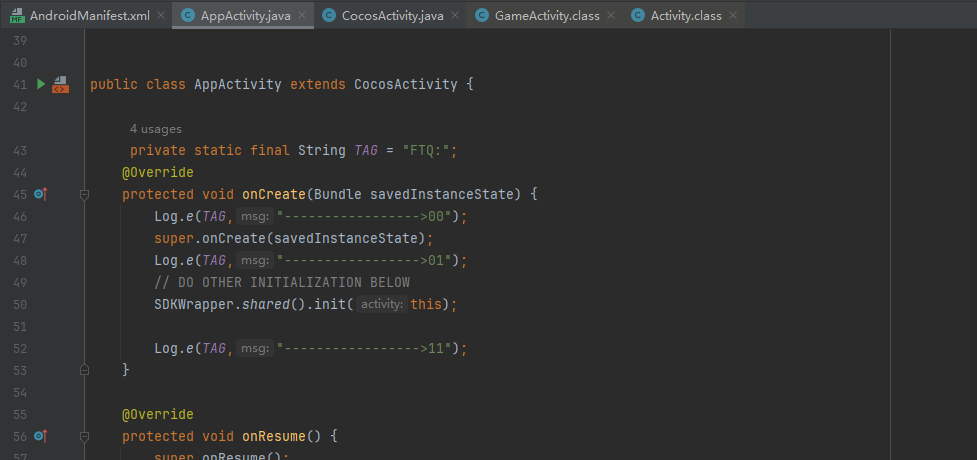Run AppActivity using the green gutter arrow
The height and width of the screenshot is (460, 977).
tap(41, 84)
